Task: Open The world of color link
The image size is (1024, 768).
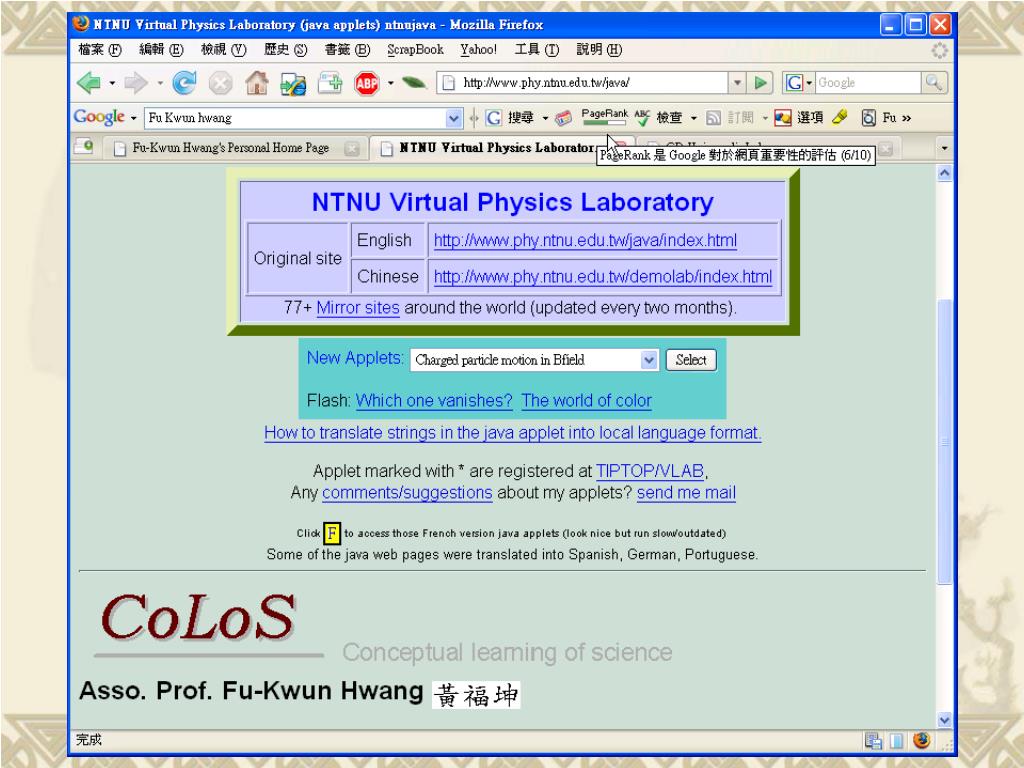Action: tap(586, 400)
